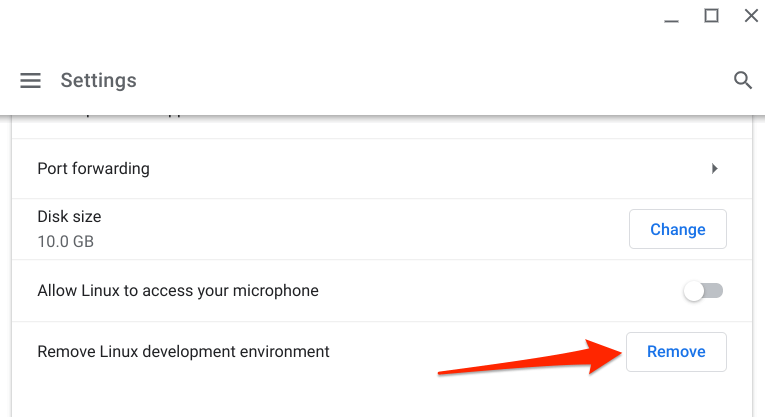
Task: Expand Port forwarding using its arrow
Action: [714, 168]
